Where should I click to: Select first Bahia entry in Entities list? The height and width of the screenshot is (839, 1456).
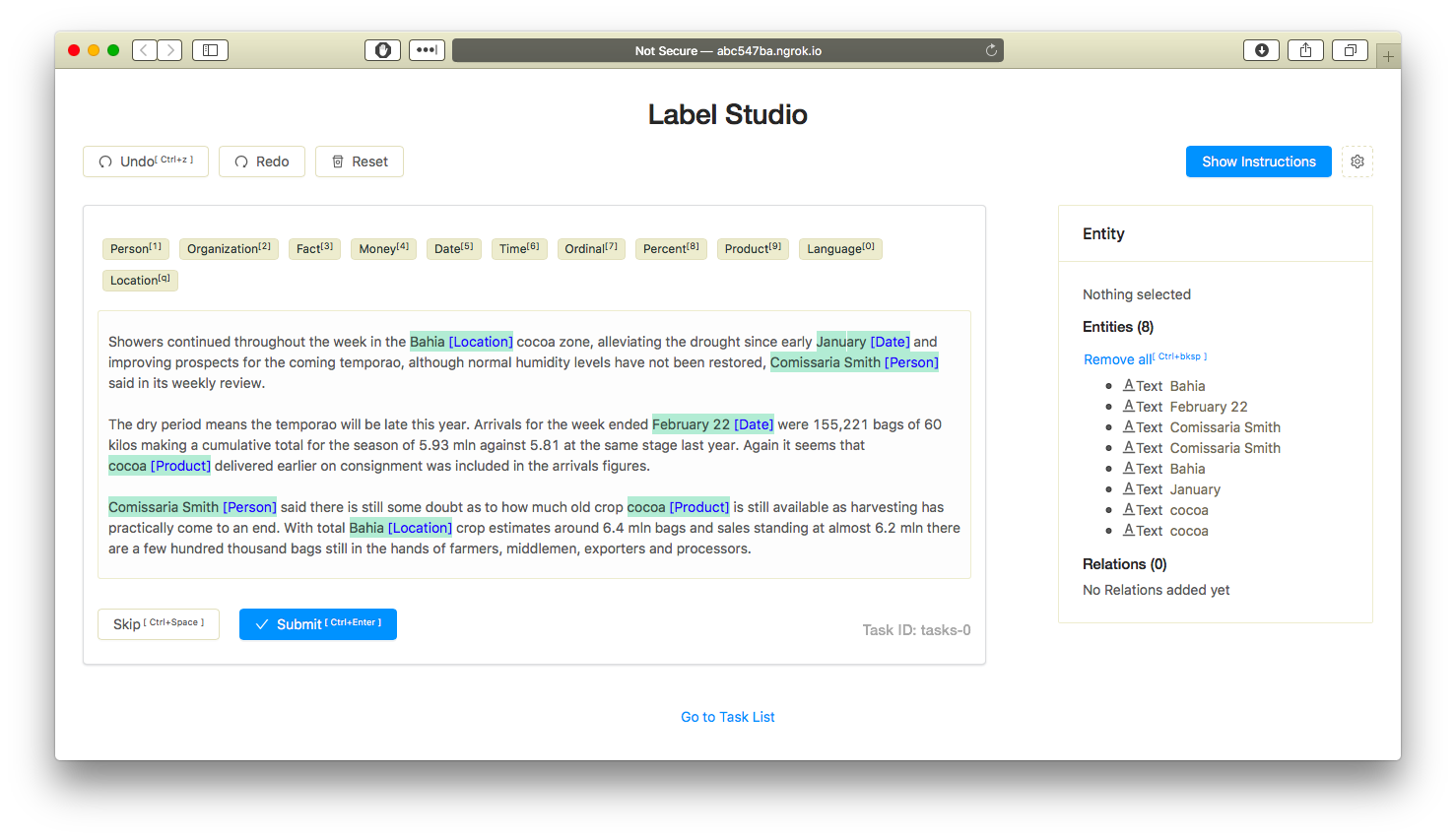[1164, 386]
